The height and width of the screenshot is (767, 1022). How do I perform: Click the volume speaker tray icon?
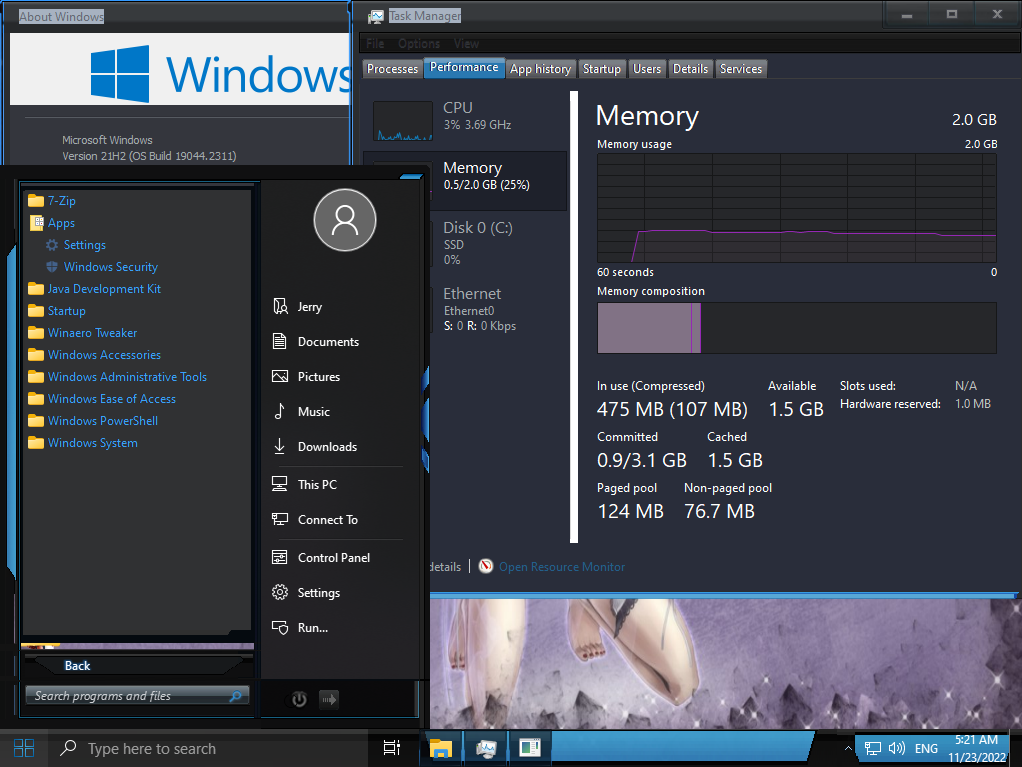tap(897, 748)
